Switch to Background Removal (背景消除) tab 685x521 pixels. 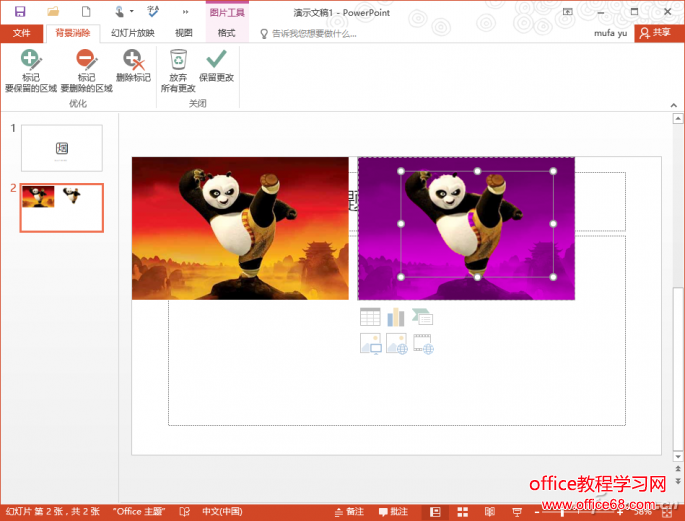(73, 33)
